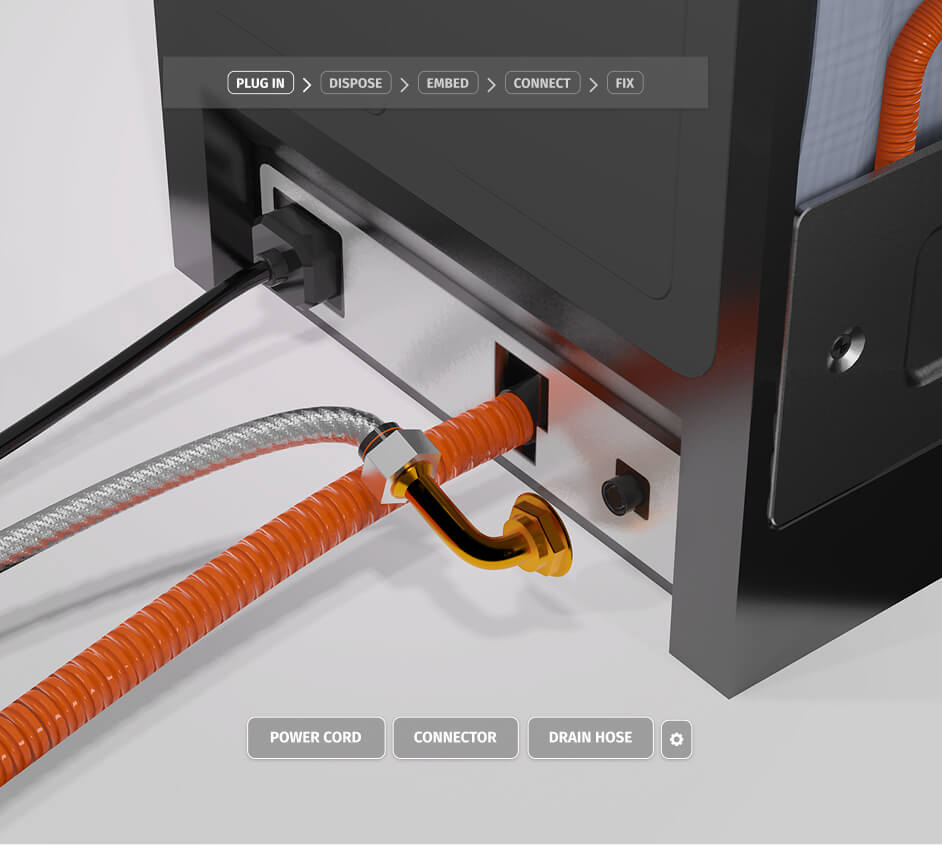
Task: Open the settings gear icon
Action: tap(676, 739)
